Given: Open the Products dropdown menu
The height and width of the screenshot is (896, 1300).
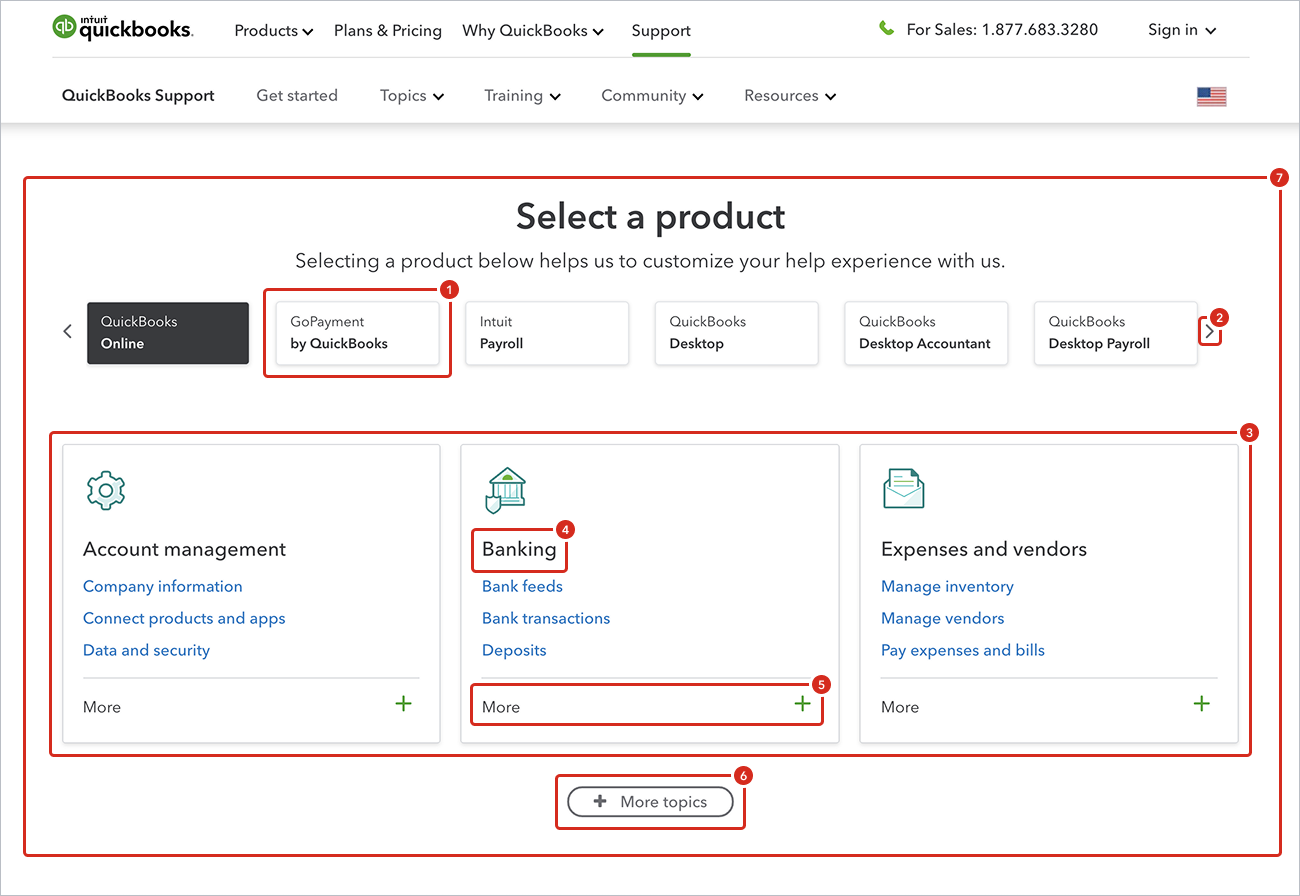Looking at the screenshot, I should (274, 31).
